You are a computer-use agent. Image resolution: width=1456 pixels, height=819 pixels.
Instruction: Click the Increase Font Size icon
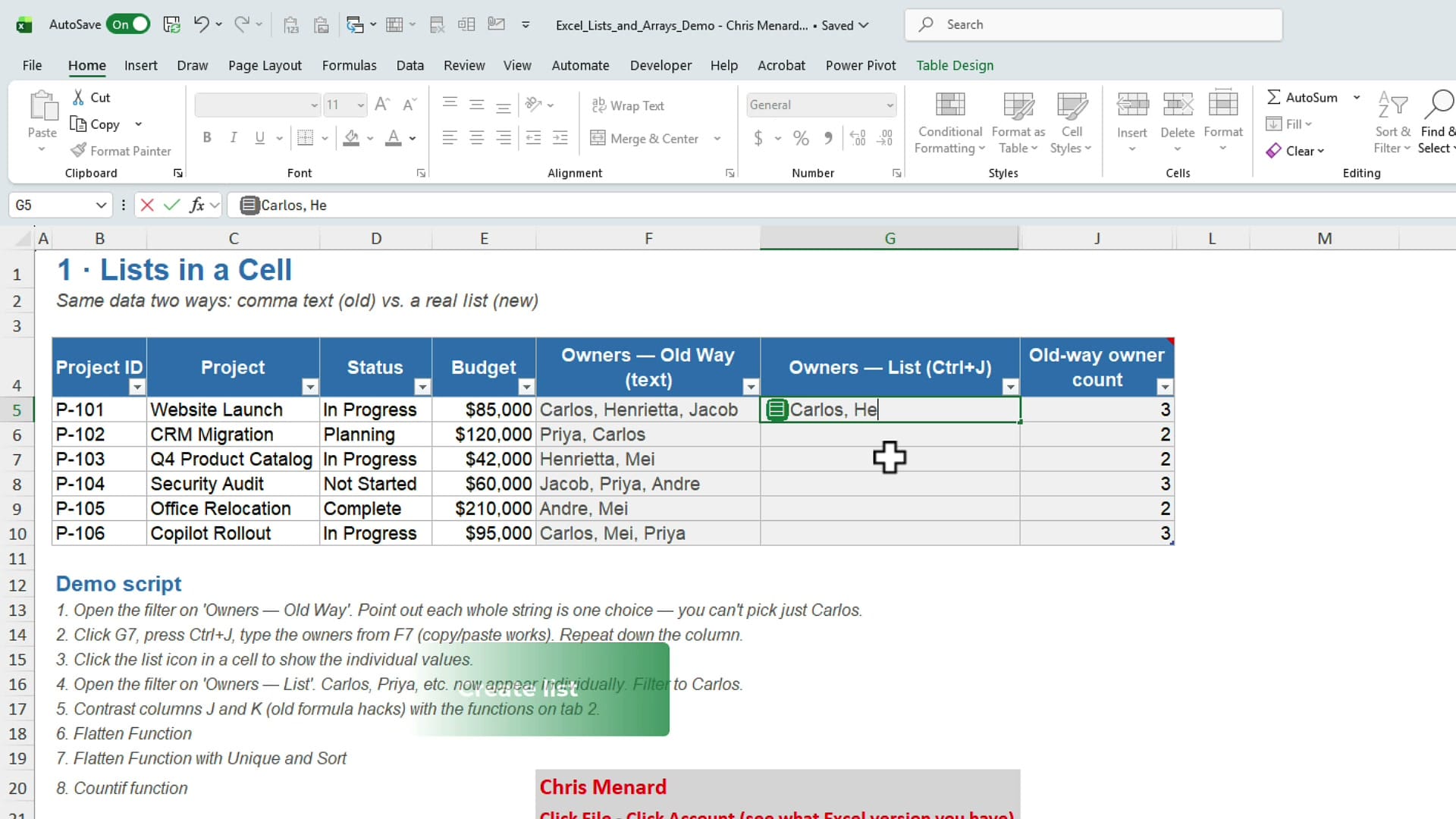[382, 105]
